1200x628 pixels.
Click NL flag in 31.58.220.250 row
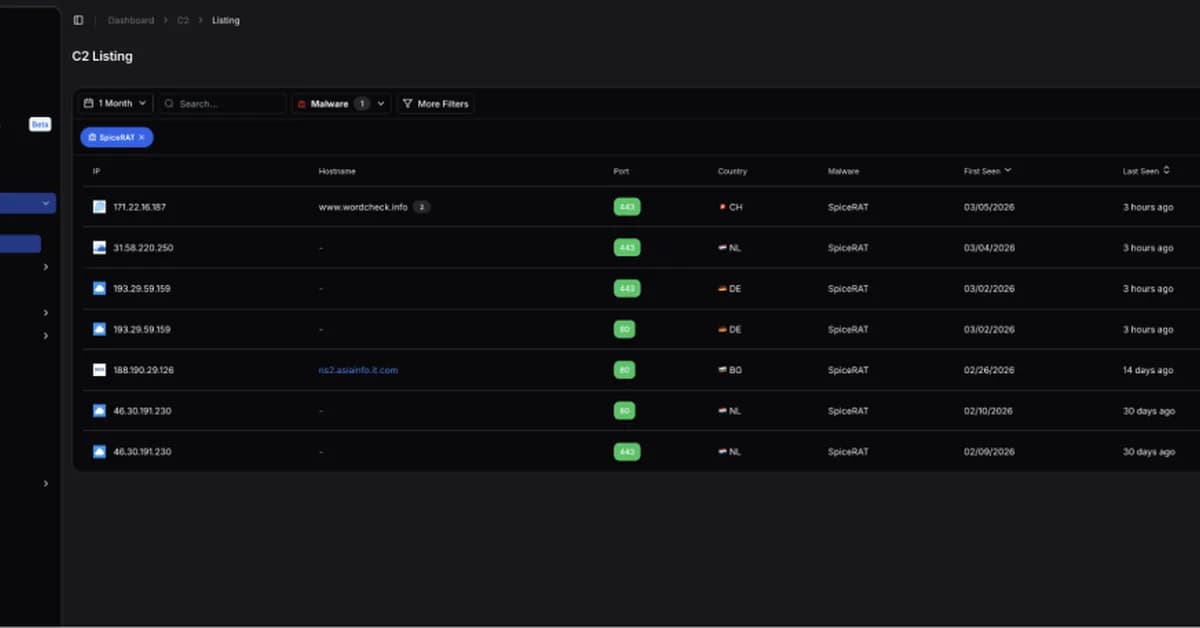pyautogui.click(x=722, y=248)
